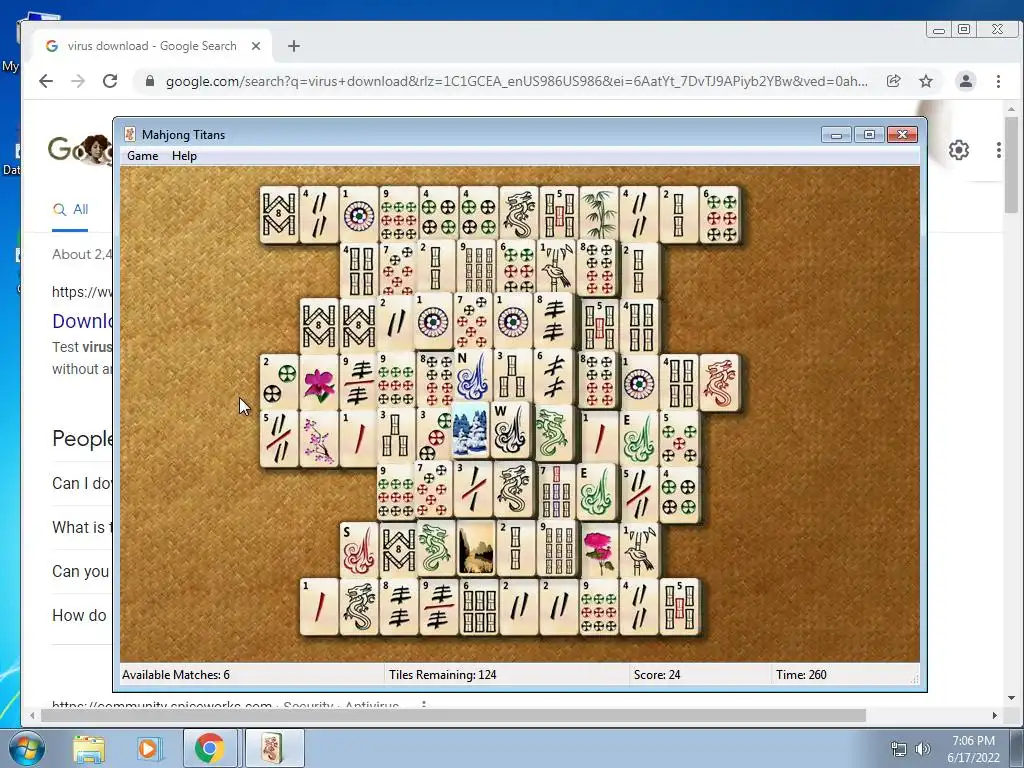Open the Game menu in Mahjong Titans
This screenshot has width=1024, height=768.
point(142,156)
